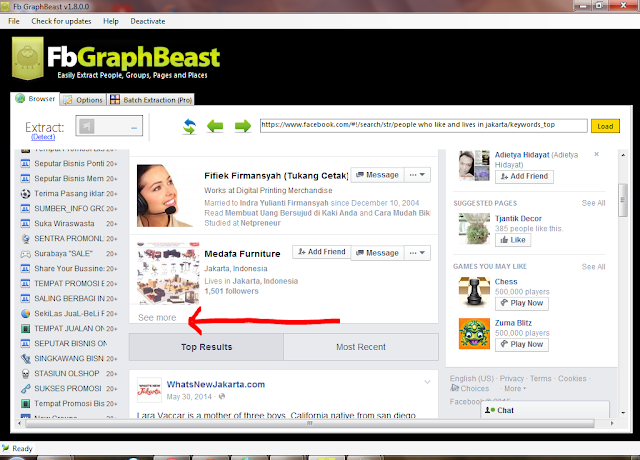Click the Detect link under Extract
Viewport: 640px width, 460px height.
pyautogui.click(x=43, y=137)
